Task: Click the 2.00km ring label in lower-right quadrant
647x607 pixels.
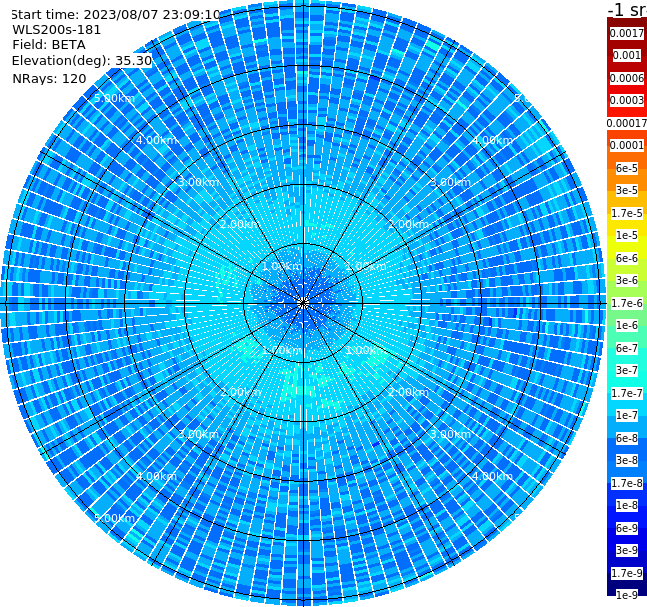Action: tap(408, 392)
